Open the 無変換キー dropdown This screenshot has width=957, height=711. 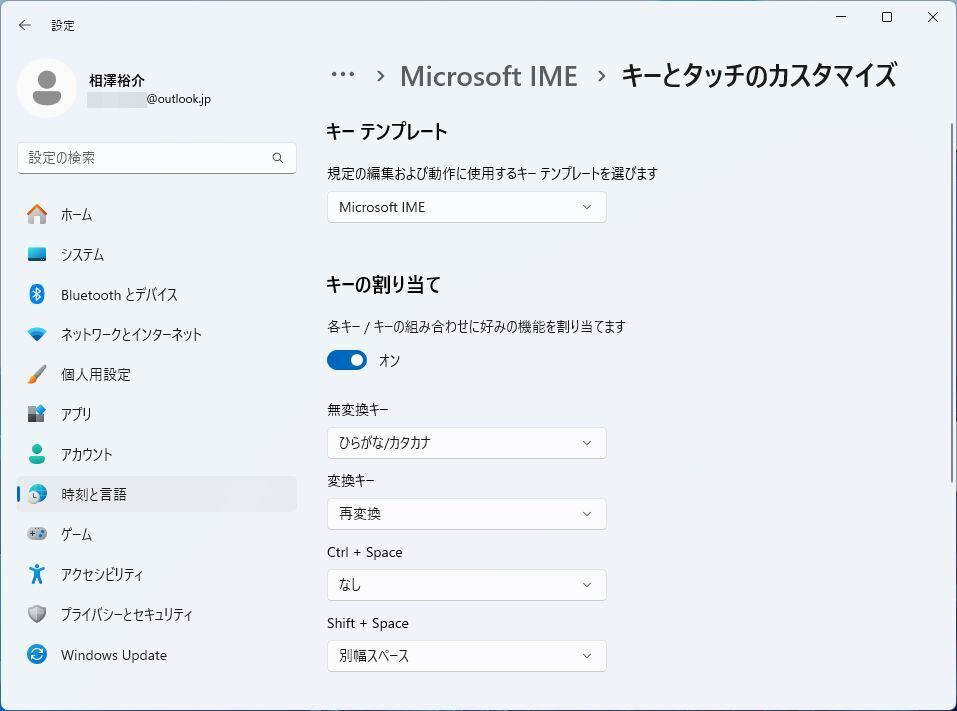click(466, 443)
